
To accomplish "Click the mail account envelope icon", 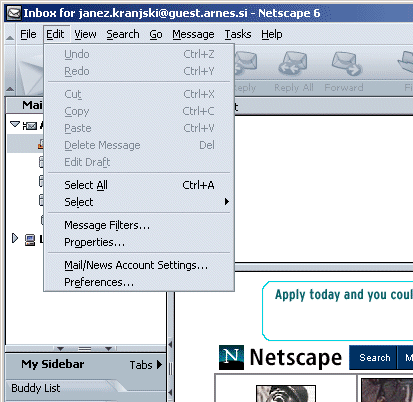I will pos(30,126).
